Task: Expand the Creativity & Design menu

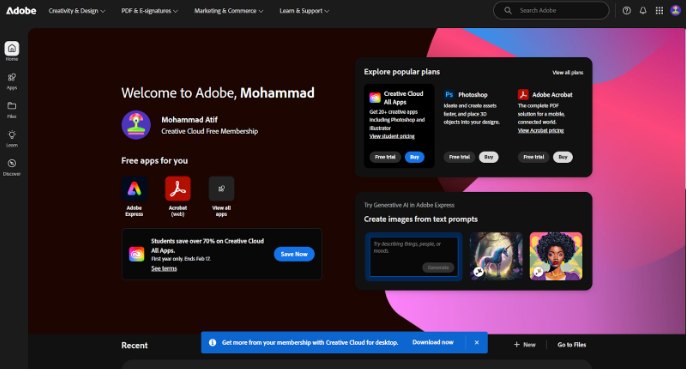Action: pos(77,11)
